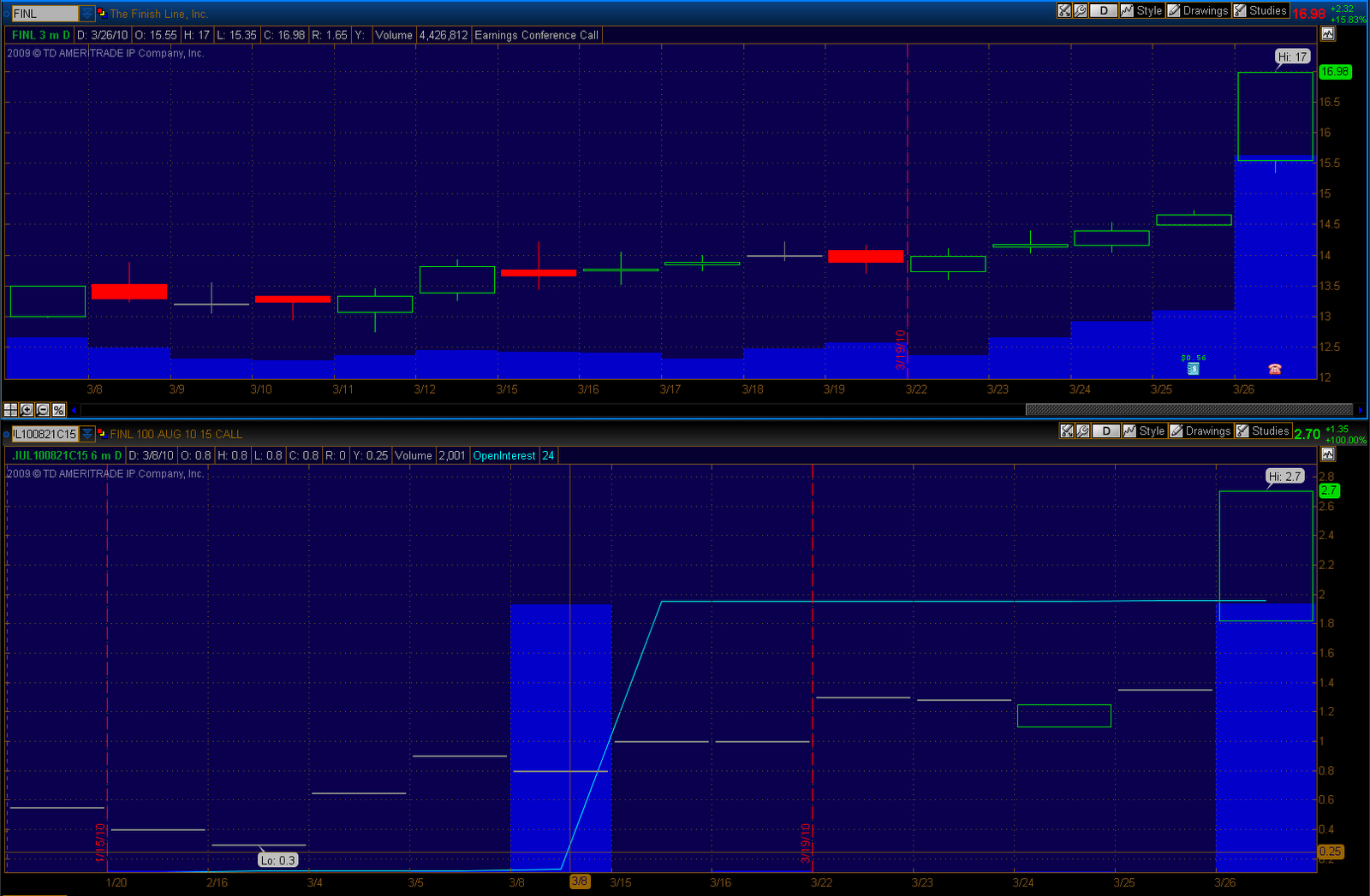Click the earnings call phone icon near 3/26
This screenshot has width=1370, height=896.
[x=1275, y=369]
